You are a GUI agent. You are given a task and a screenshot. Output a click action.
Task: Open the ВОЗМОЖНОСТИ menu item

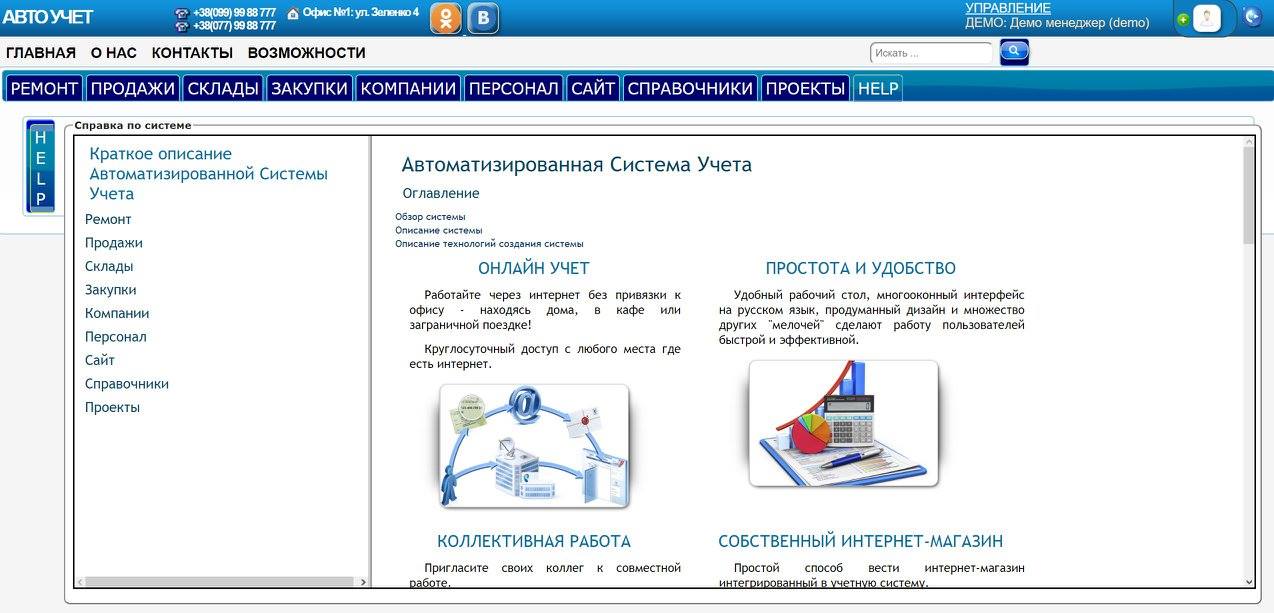pos(306,53)
